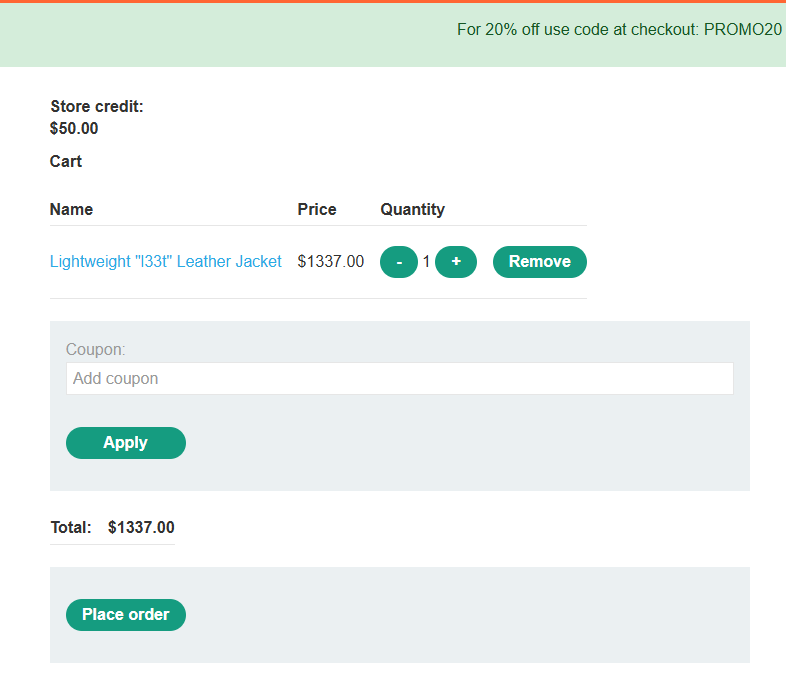Click the $1337.00 item price in the jacket row
Image resolution: width=786 pixels, height=684 pixels.
[331, 262]
